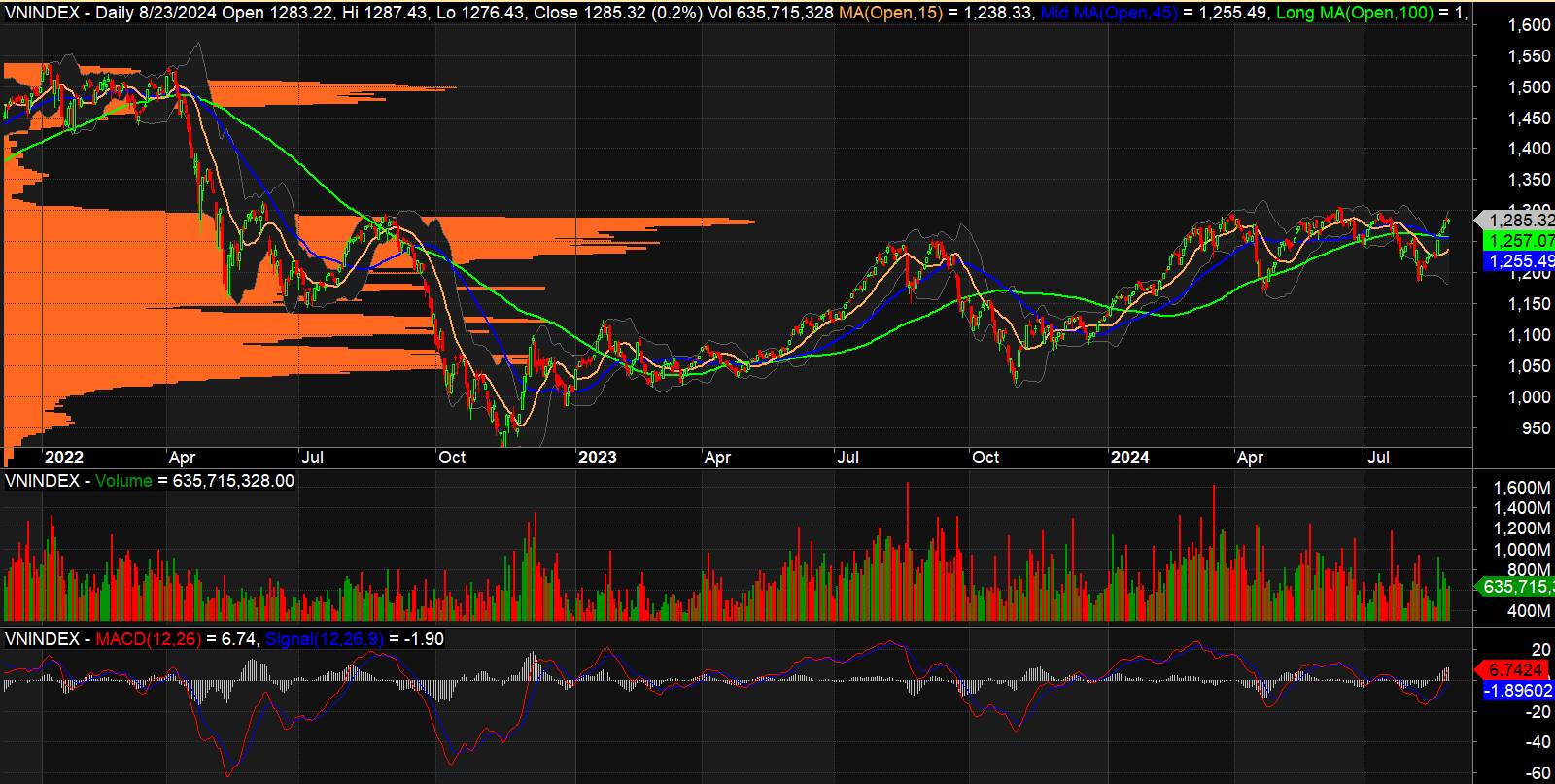Screen dimensions: 1555x784
Task: Select the orange MA(Open,15) = 1,238.33 label
Action: pyautogui.click(x=934, y=13)
